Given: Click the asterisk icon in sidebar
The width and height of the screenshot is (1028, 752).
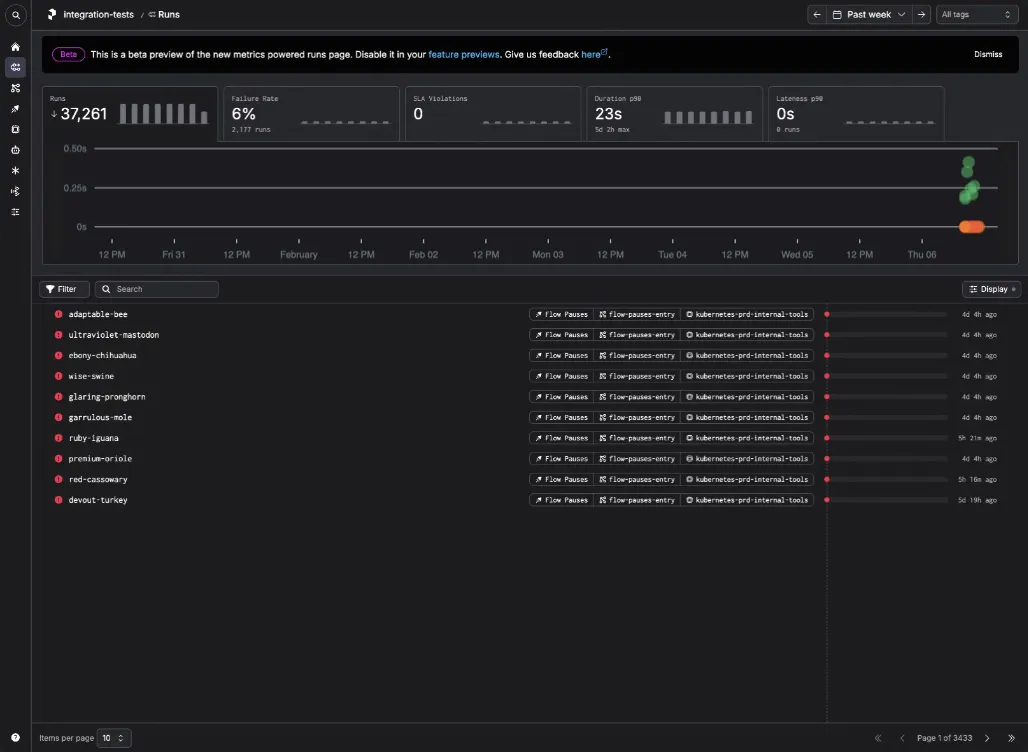Looking at the screenshot, I should [16, 170].
